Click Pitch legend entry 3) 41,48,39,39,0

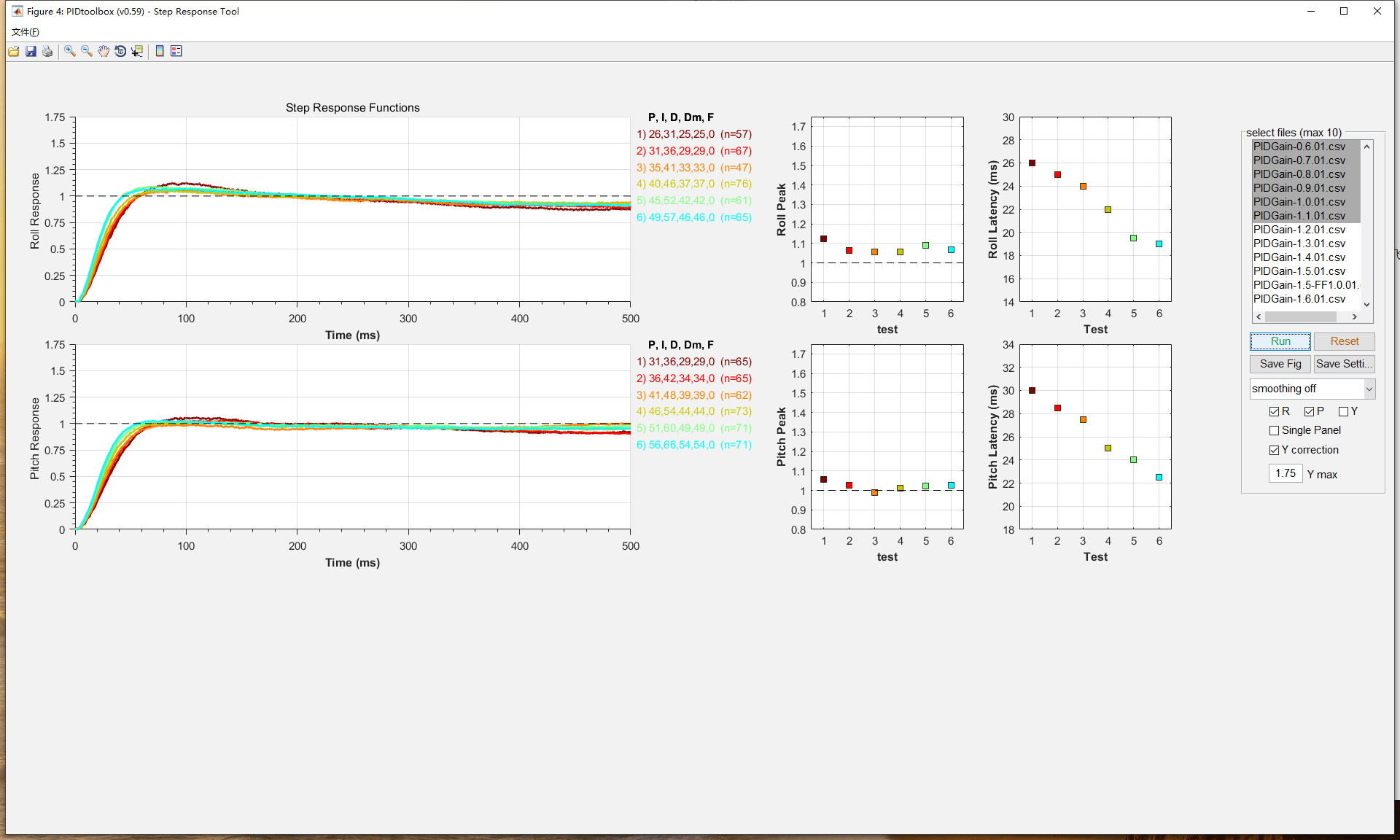click(694, 395)
